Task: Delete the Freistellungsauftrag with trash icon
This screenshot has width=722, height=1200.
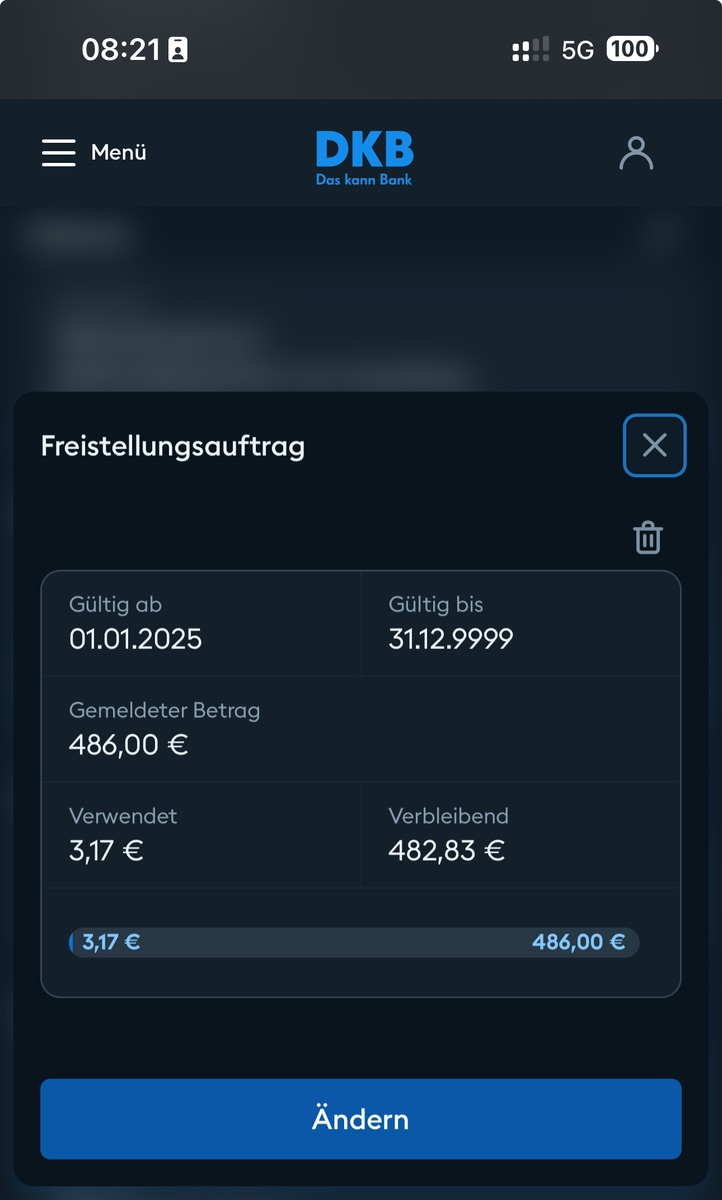Action: click(648, 538)
